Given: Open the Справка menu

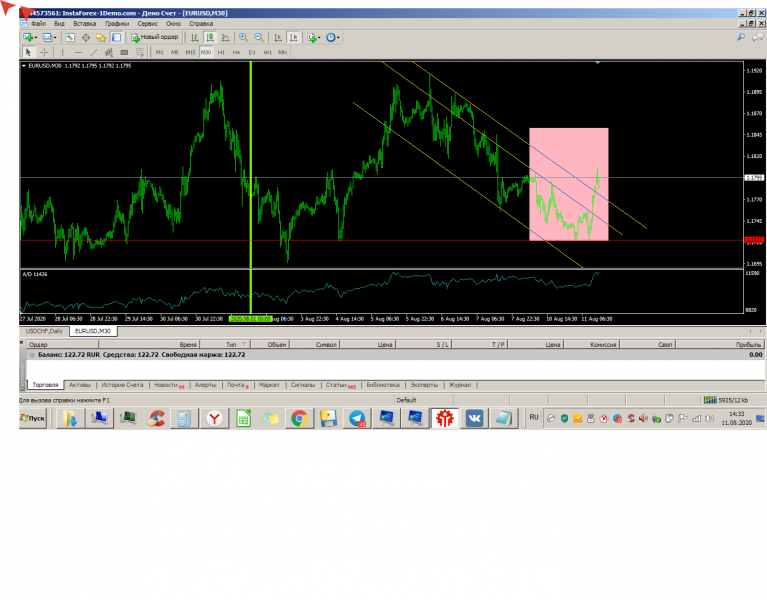Looking at the screenshot, I should pos(201,23).
